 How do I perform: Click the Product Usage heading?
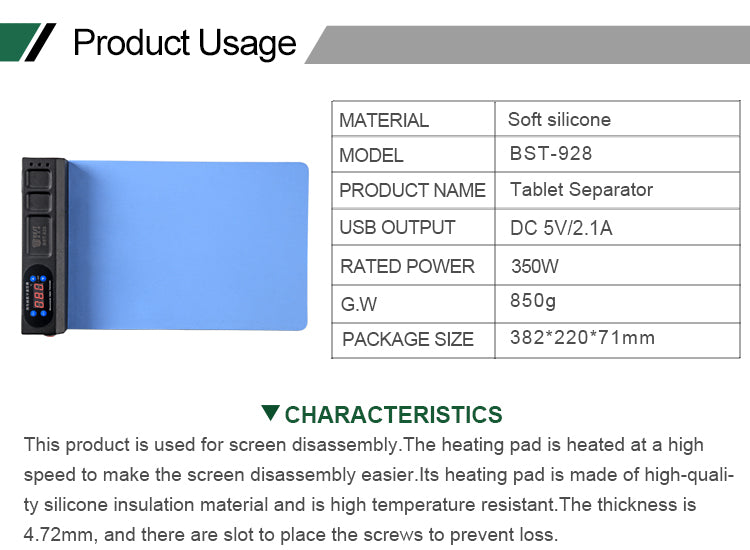185,43
